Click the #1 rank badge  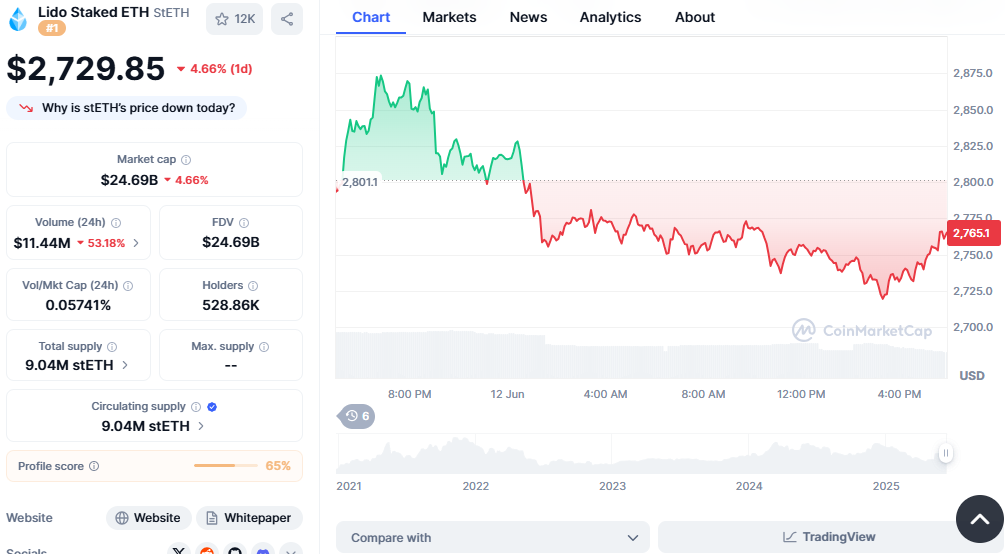[x=52, y=28]
